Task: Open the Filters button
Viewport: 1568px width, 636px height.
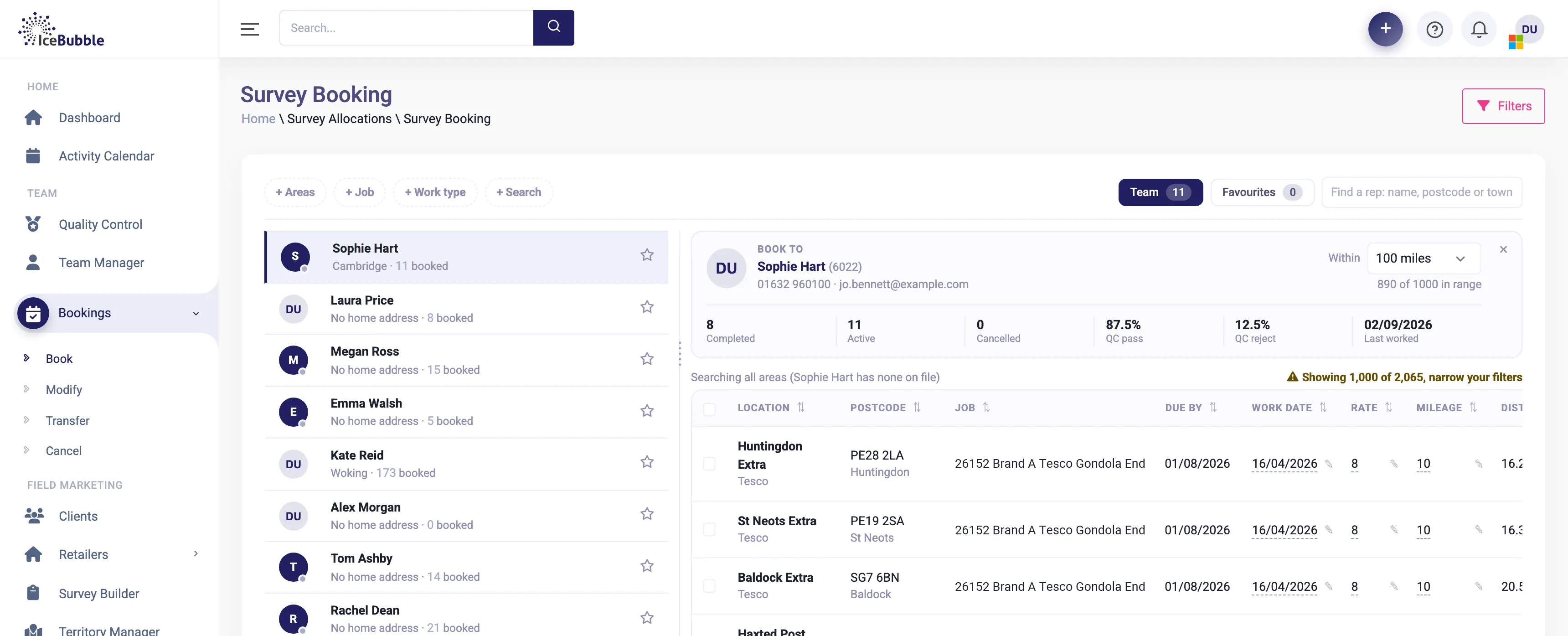Action: (x=1503, y=106)
